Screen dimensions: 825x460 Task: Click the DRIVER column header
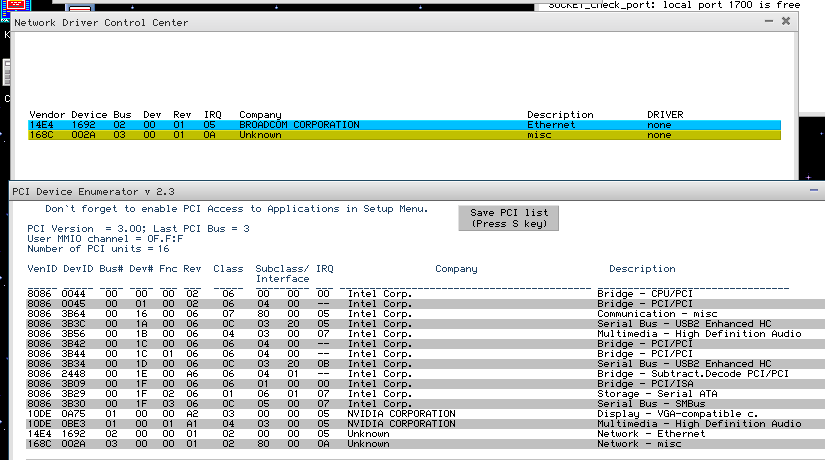click(665, 115)
